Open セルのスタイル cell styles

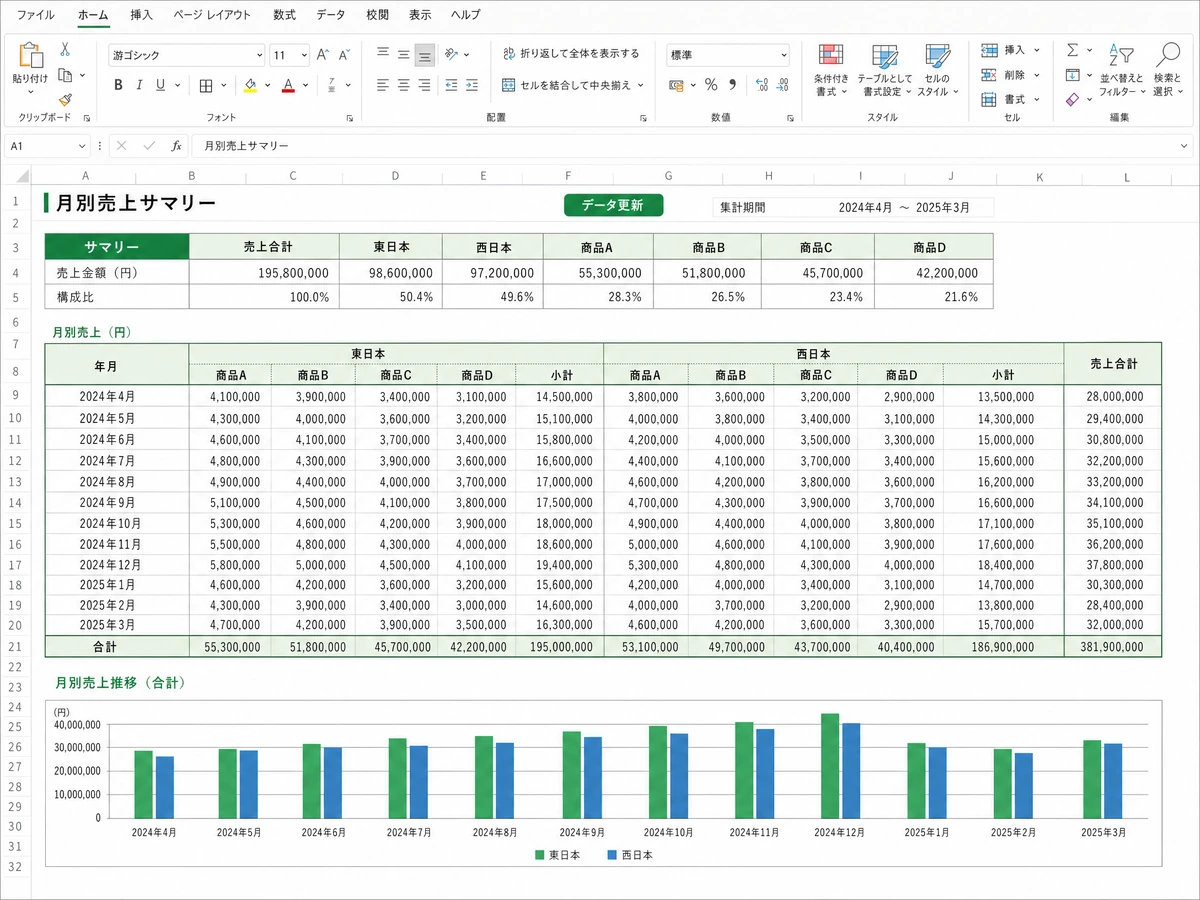[937, 70]
